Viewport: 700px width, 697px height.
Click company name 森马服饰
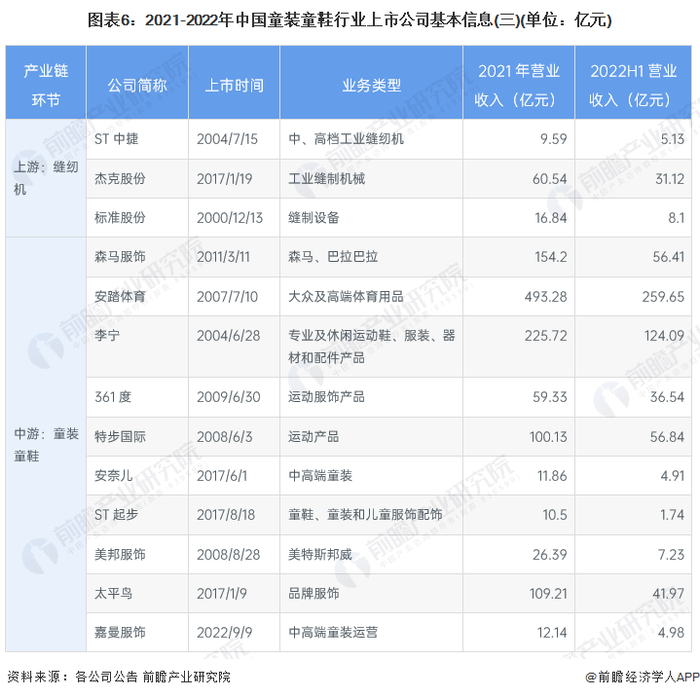[x=120, y=256]
